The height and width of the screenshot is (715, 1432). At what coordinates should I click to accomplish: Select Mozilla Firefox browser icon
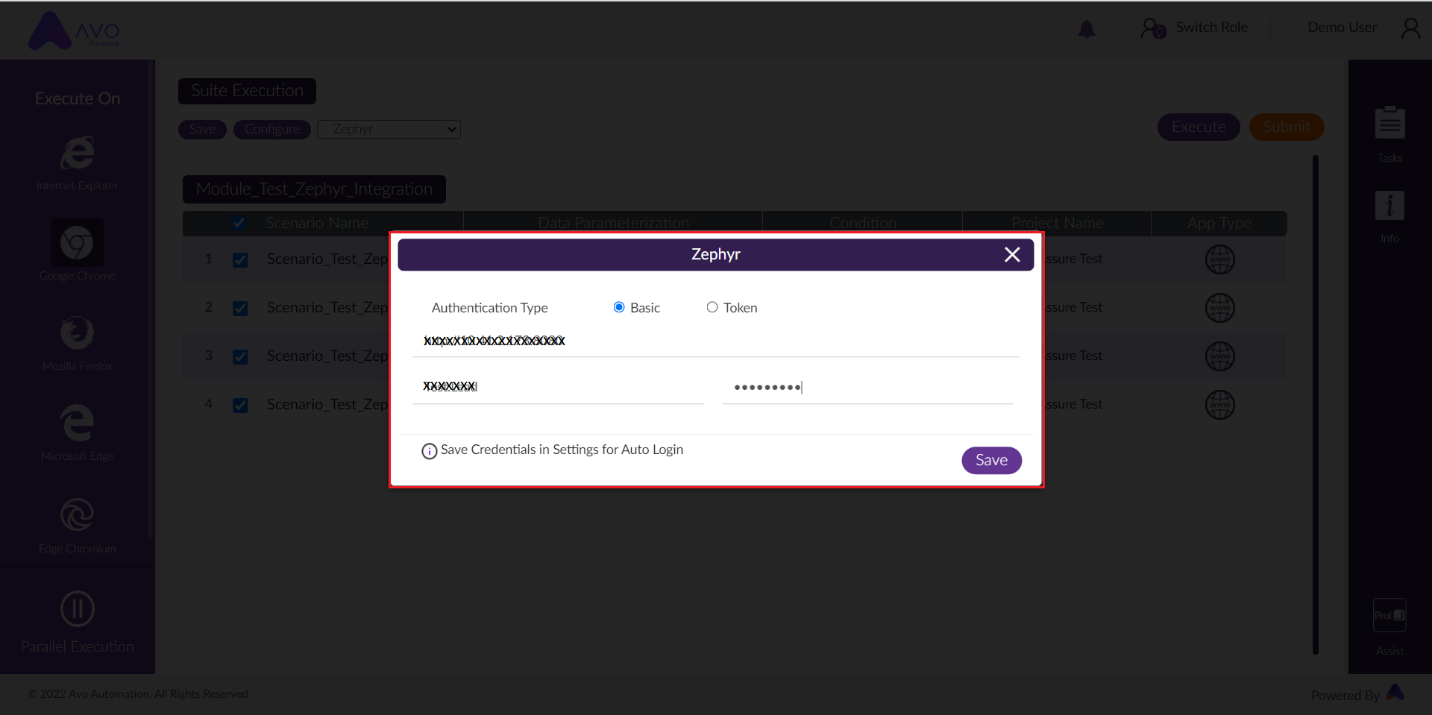pos(77,333)
